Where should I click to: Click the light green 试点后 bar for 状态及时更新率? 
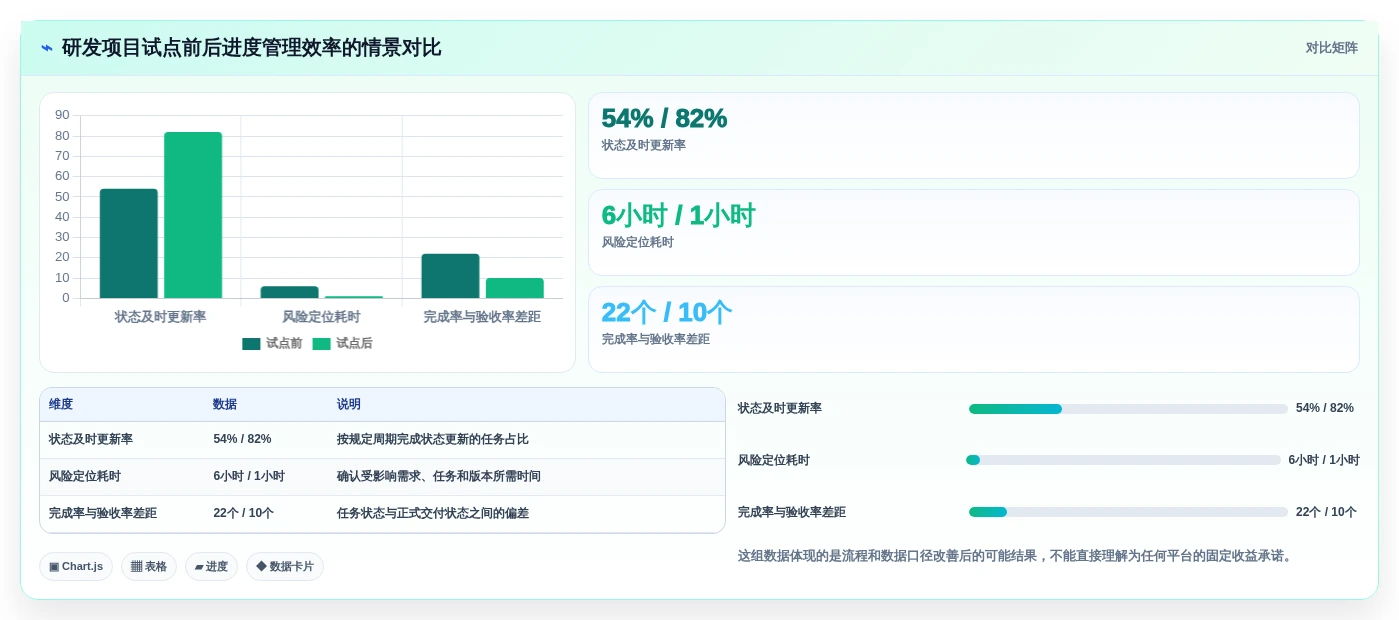[193, 215]
